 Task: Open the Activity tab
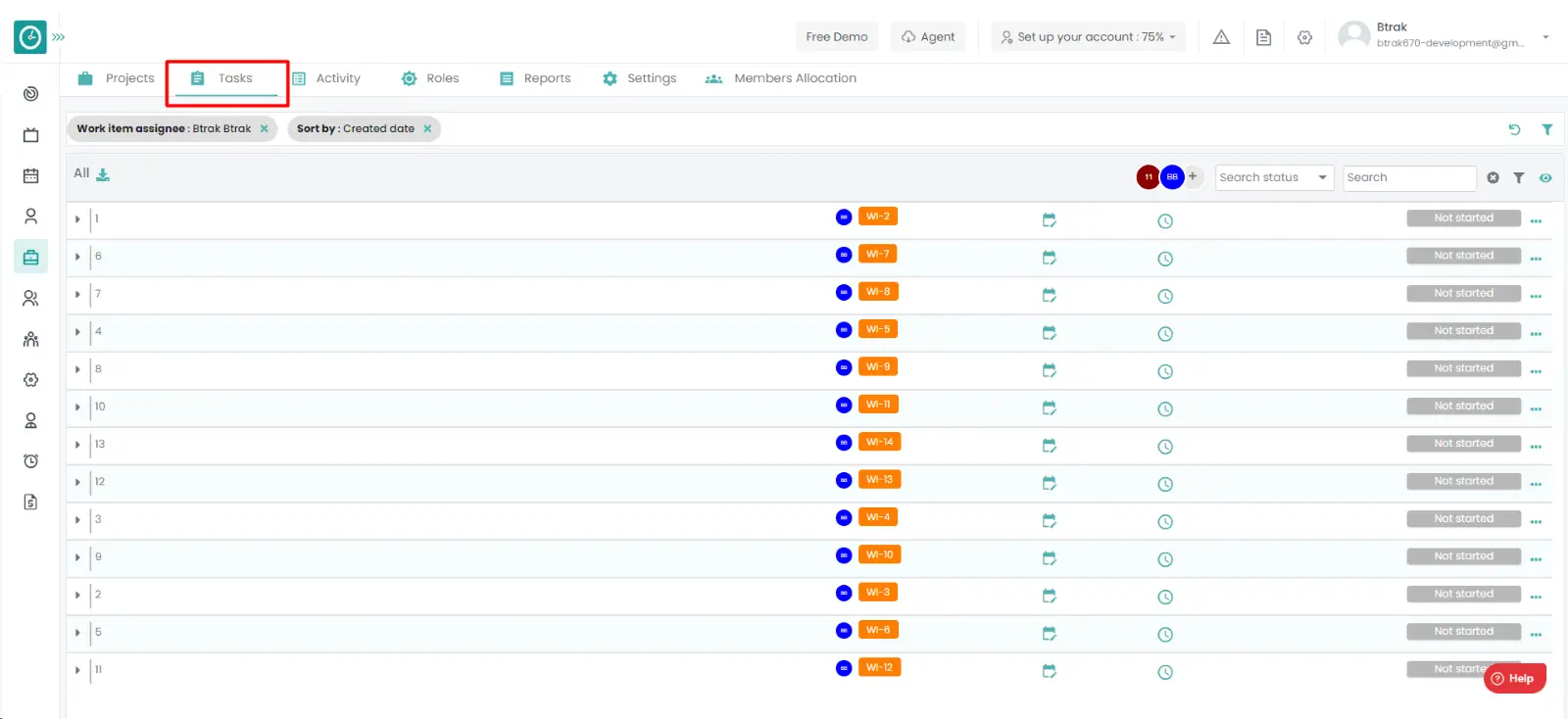tap(326, 78)
